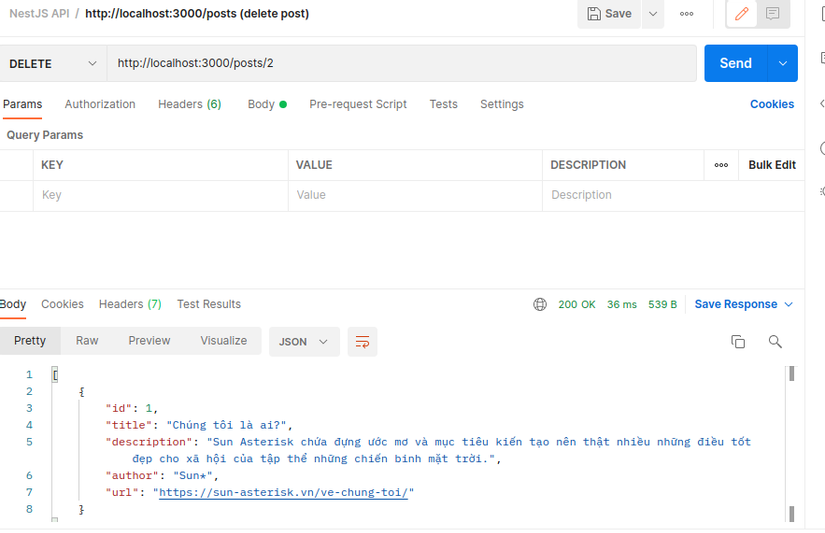Open the comments icon

point(773,14)
